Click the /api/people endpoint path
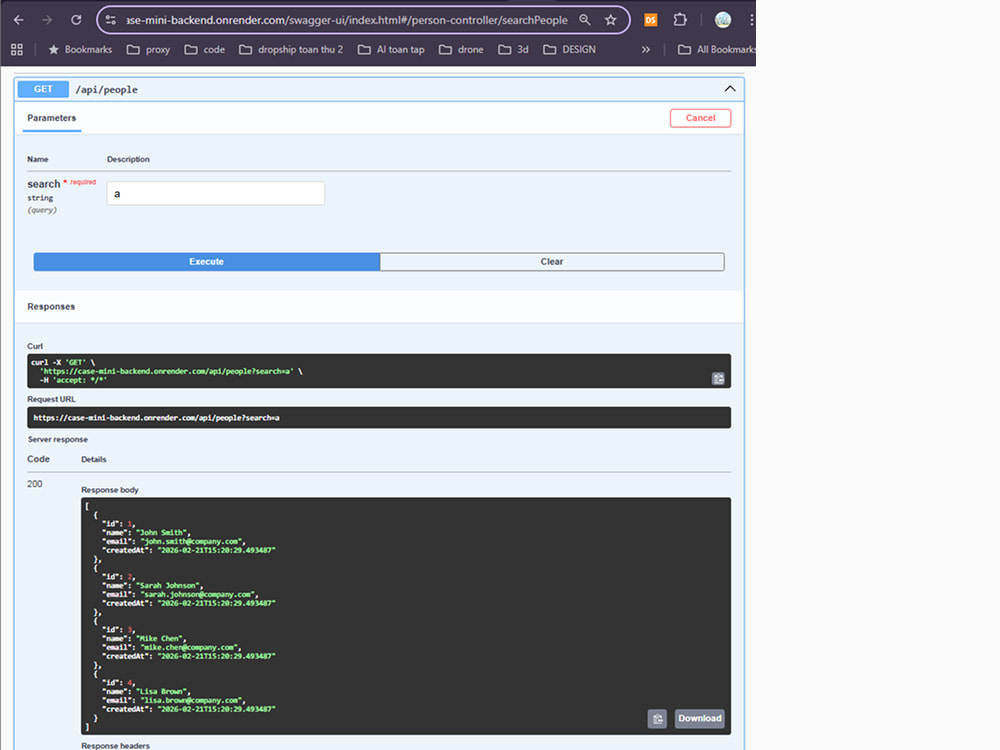Screen dimensions: 1000x750 click(107, 89)
